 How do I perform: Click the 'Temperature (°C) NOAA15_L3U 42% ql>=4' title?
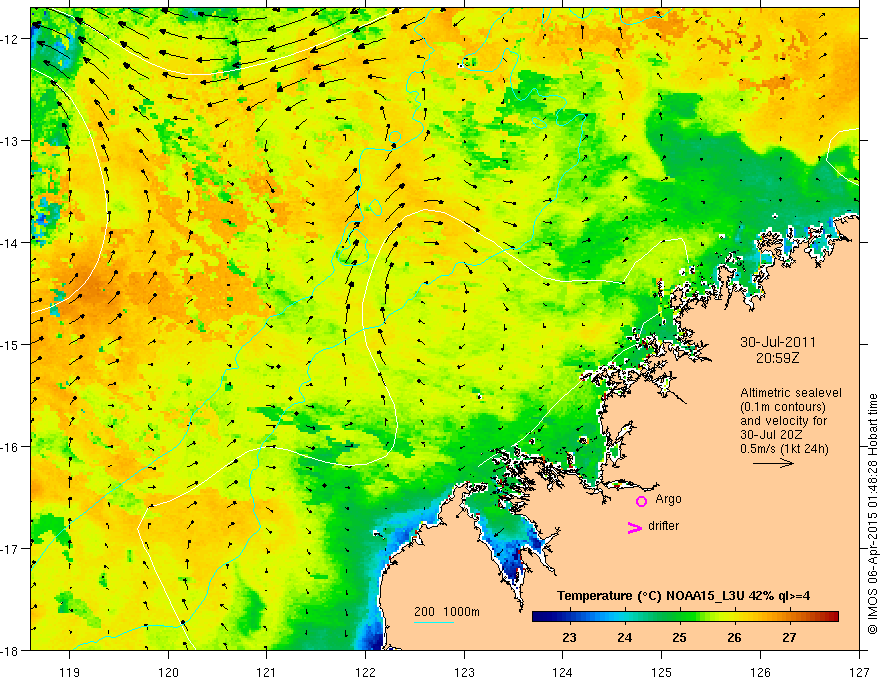pos(683,596)
